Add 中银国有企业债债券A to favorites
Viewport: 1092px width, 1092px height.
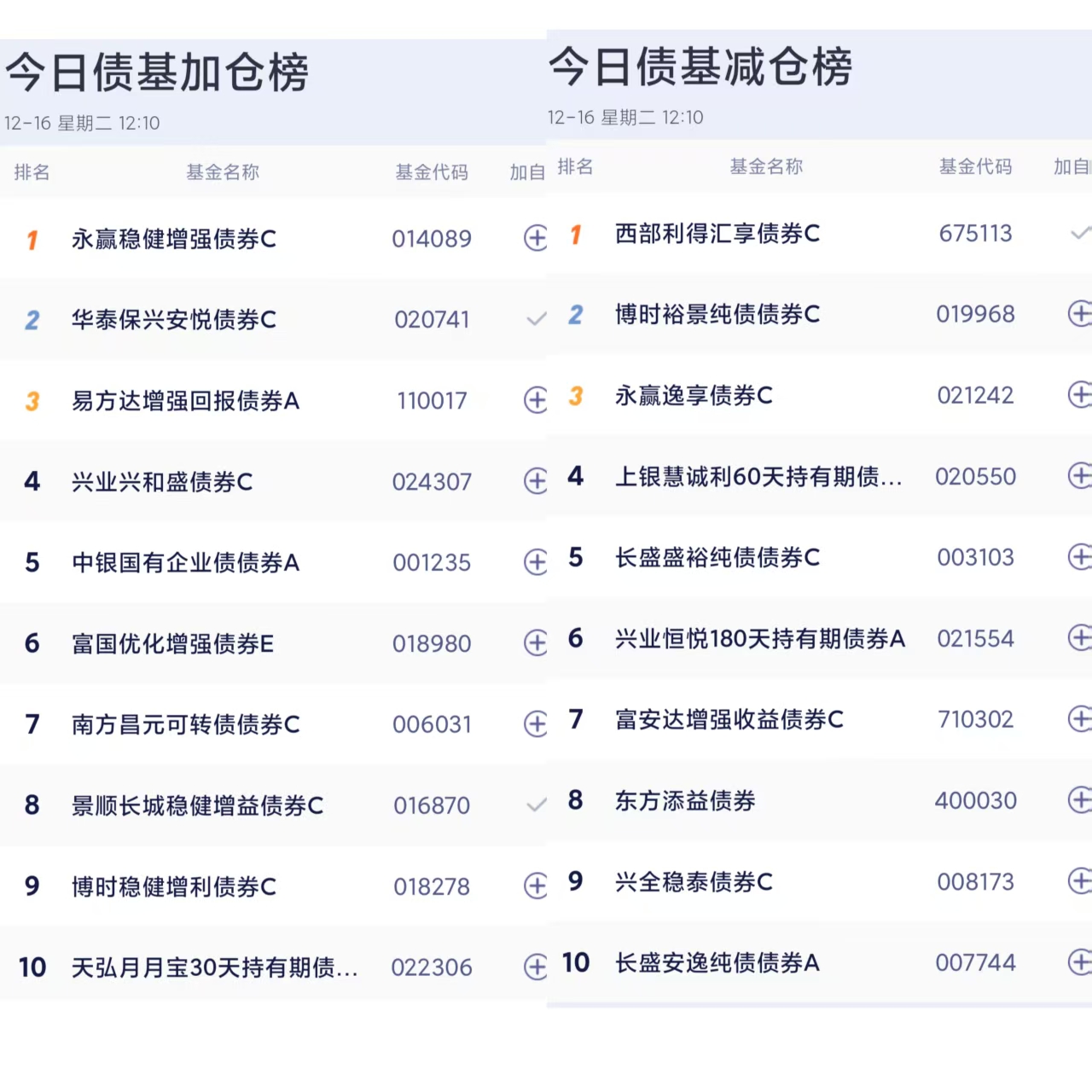pos(535,562)
